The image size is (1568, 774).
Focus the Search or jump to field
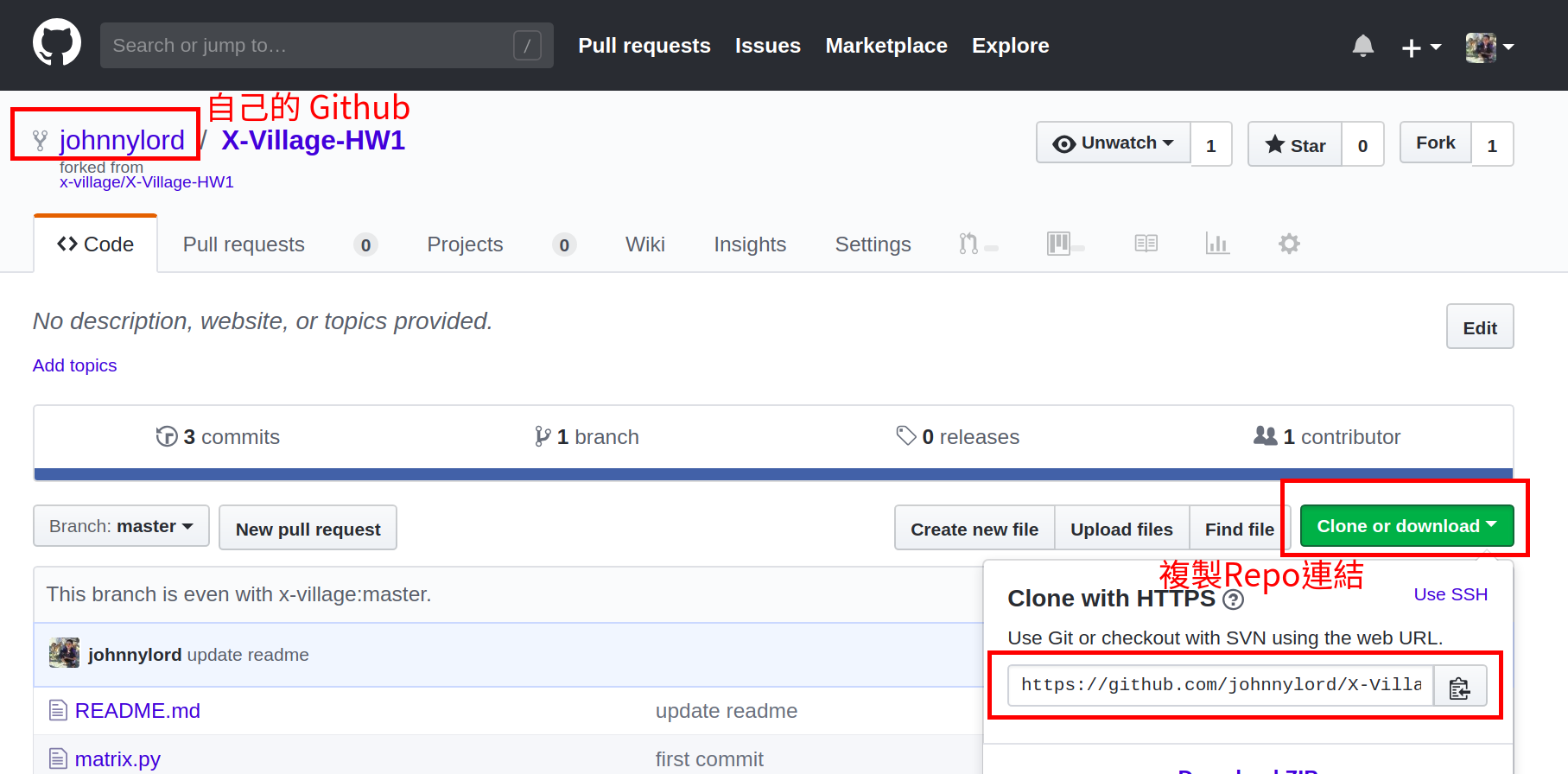click(x=327, y=45)
